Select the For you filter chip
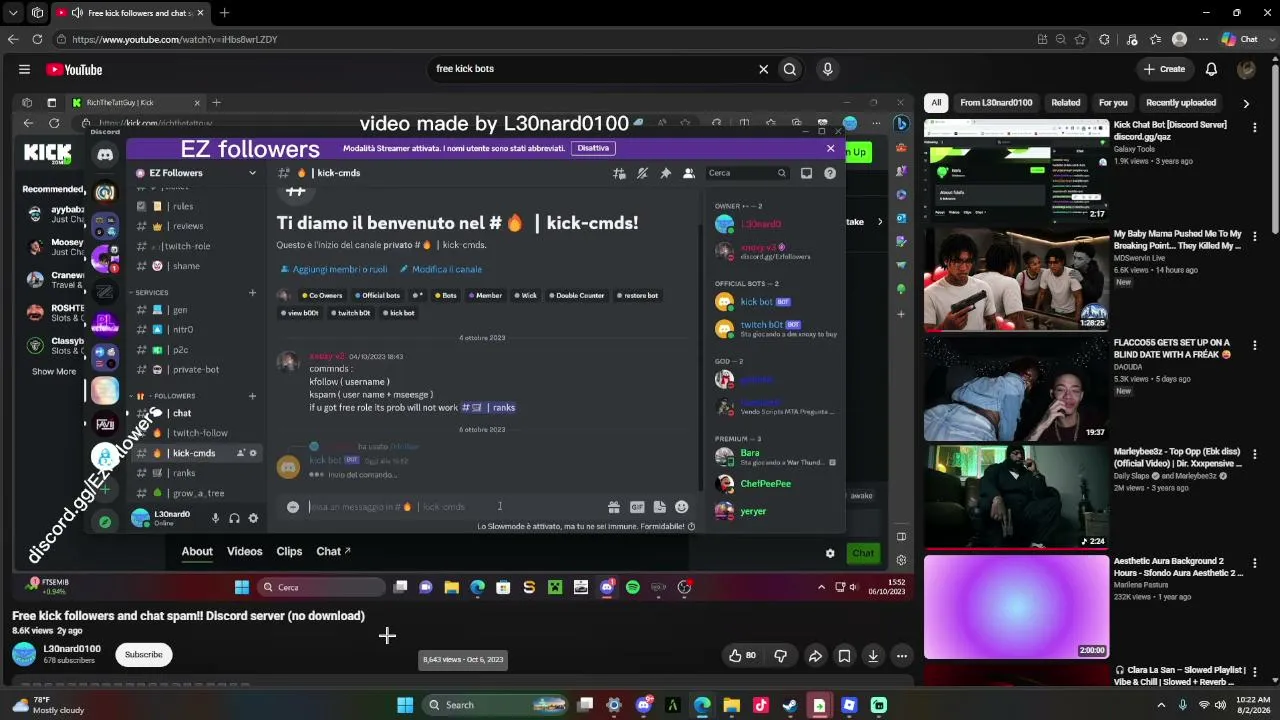The height and width of the screenshot is (720, 1280). pyautogui.click(x=1113, y=103)
